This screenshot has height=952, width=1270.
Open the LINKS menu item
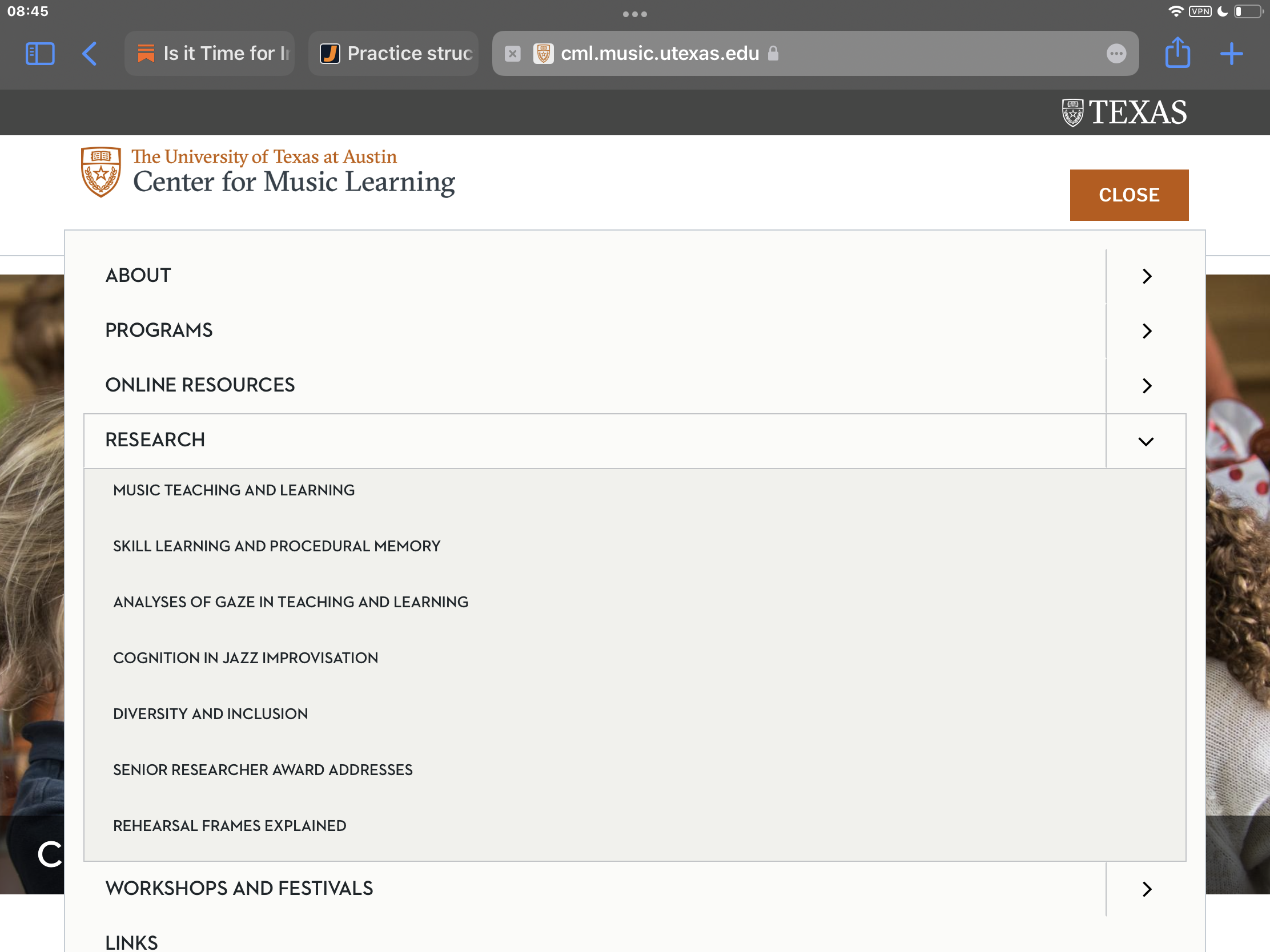point(131,942)
